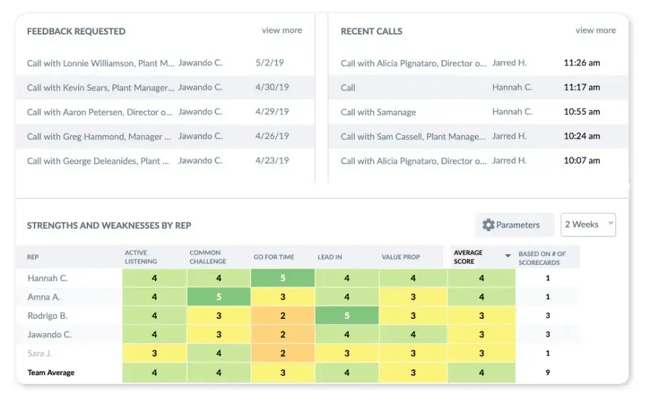Viewport: 650px width, 394px height.
Task: Click Rodrigo B.'s scorecards count 3
Action: pyautogui.click(x=548, y=316)
